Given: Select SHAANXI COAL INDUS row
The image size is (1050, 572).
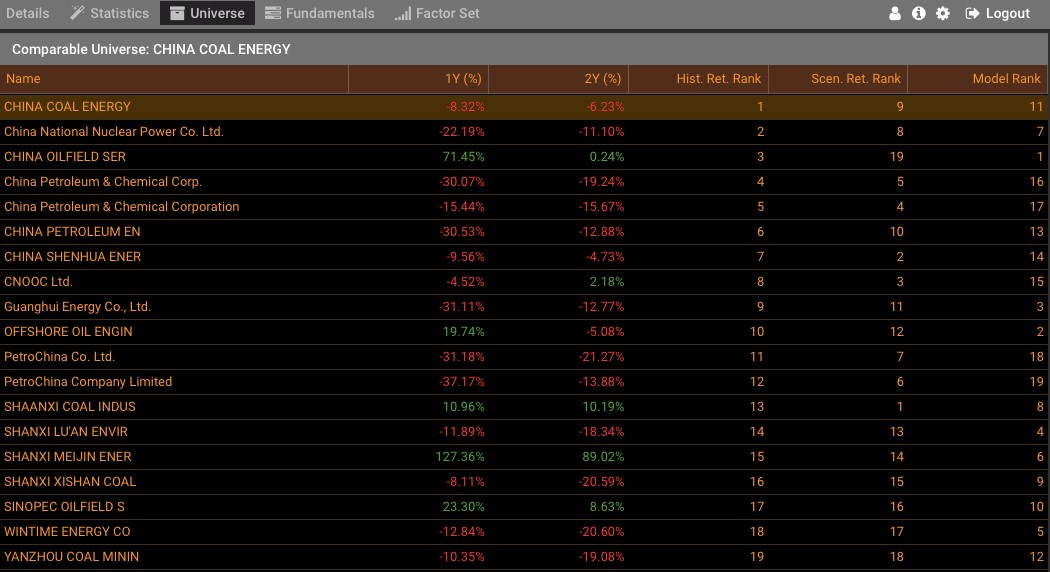Looking at the screenshot, I should pos(525,407).
